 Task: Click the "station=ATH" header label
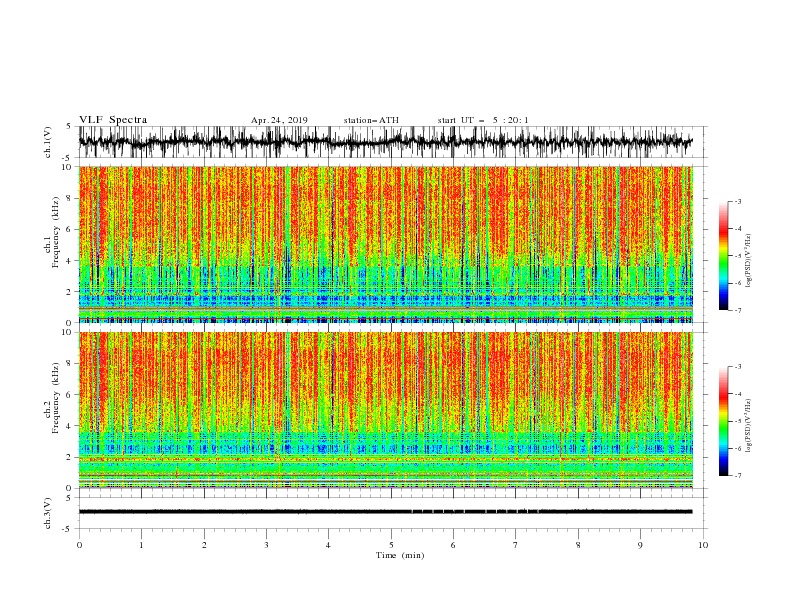tap(371, 120)
